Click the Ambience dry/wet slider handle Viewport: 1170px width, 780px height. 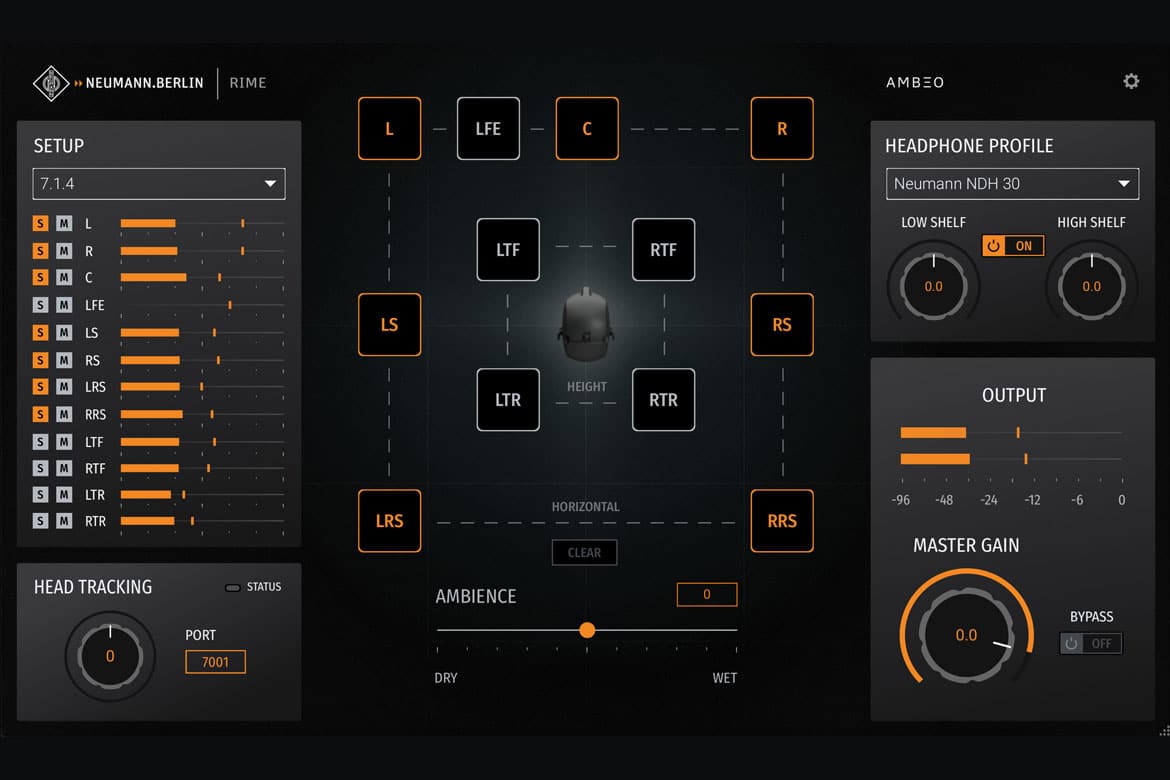coord(587,630)
